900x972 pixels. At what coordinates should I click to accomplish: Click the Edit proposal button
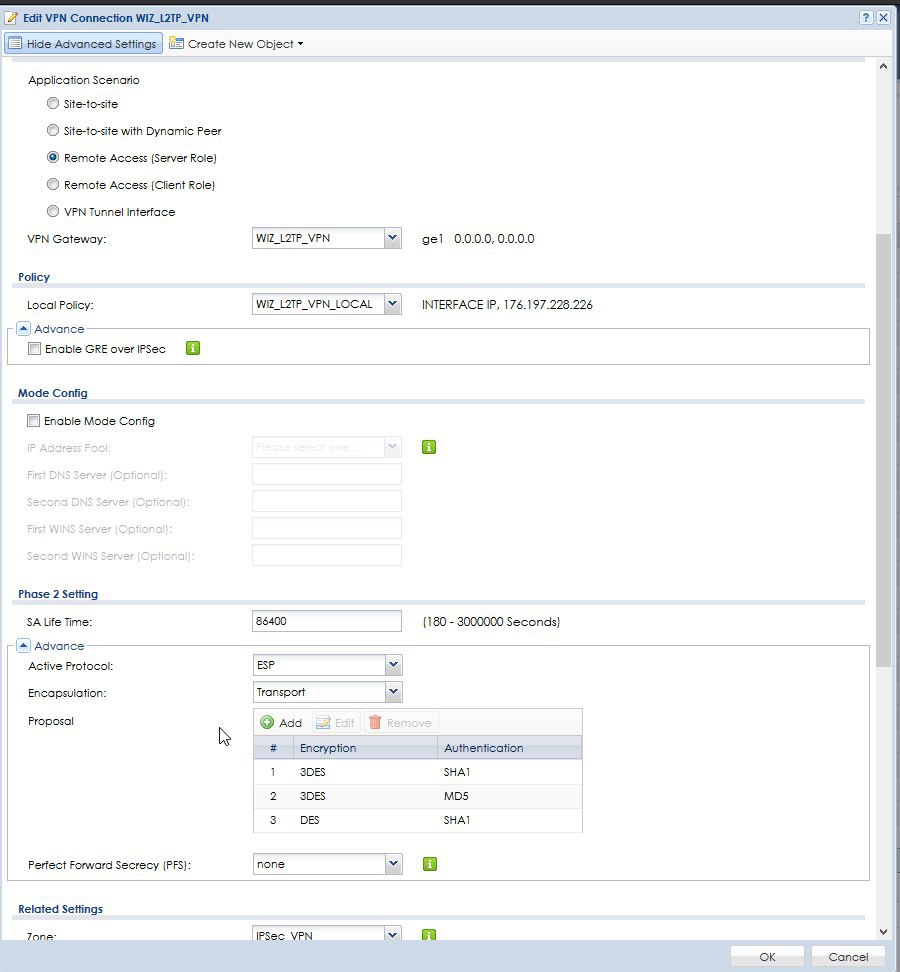tap(335, 722)
